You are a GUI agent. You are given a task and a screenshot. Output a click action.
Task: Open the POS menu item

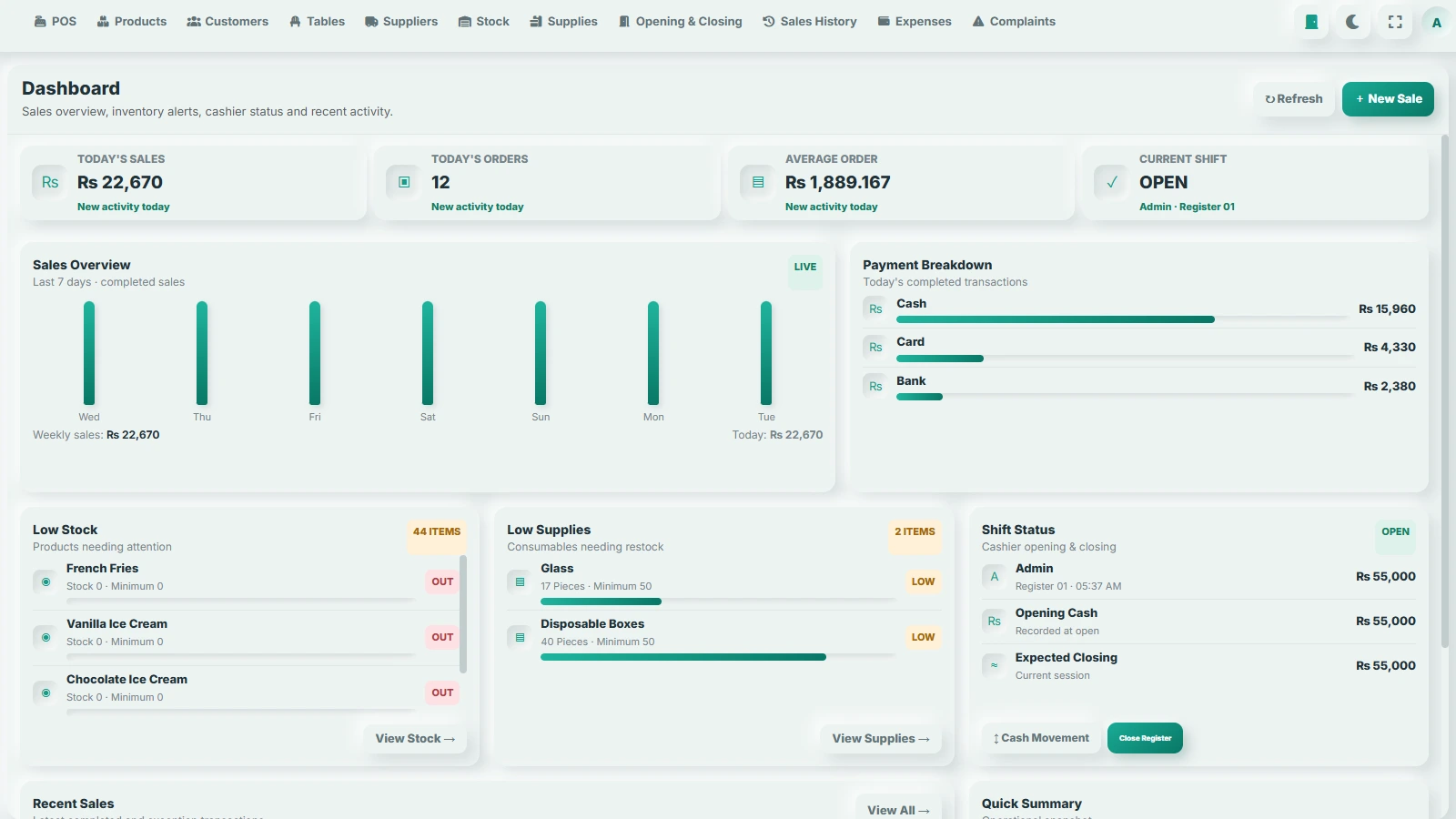point(55,21)
